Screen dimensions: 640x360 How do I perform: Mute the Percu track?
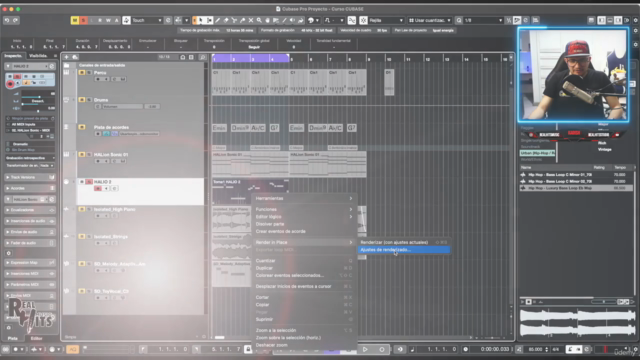click(82, 73)
